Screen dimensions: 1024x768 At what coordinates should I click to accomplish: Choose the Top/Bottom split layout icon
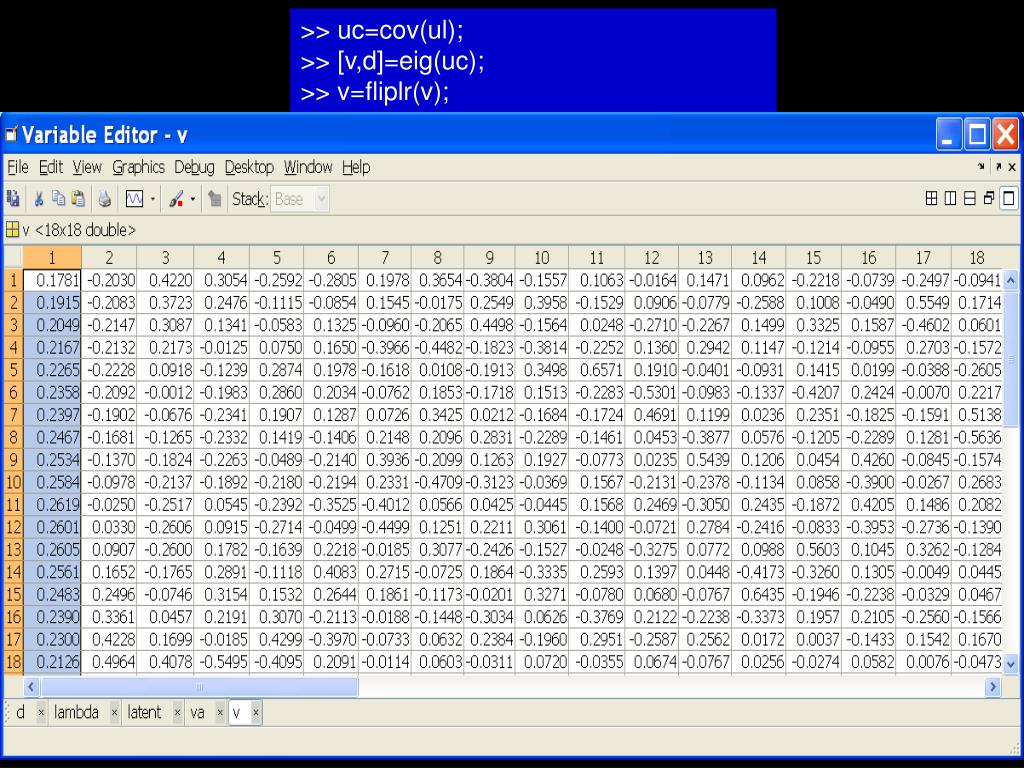(970, 199)
